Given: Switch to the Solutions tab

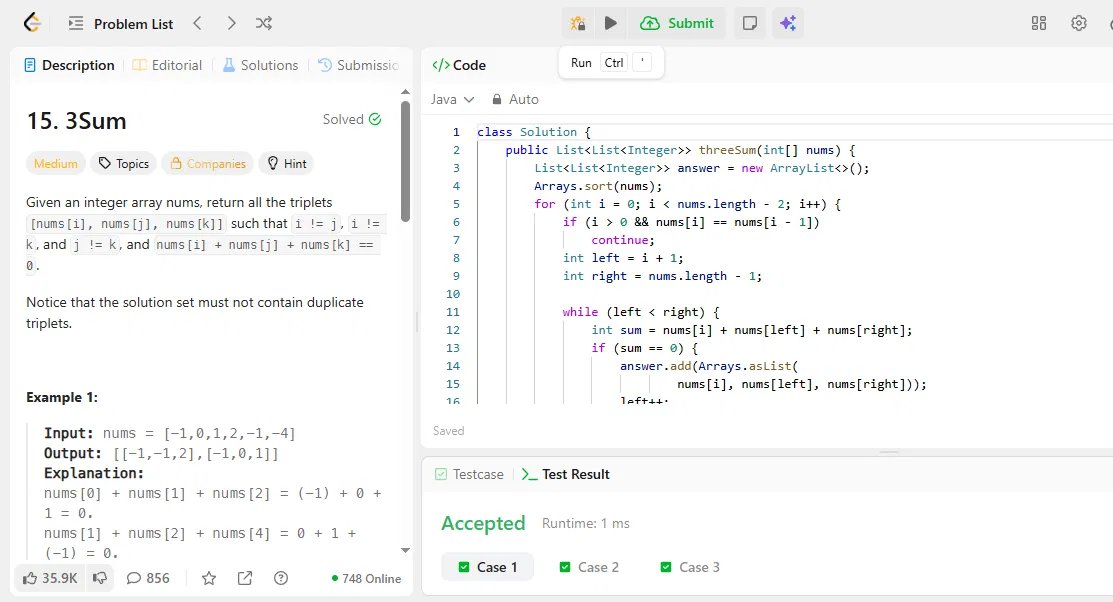Looking at the screenshot, I should [x=261, y=65].
